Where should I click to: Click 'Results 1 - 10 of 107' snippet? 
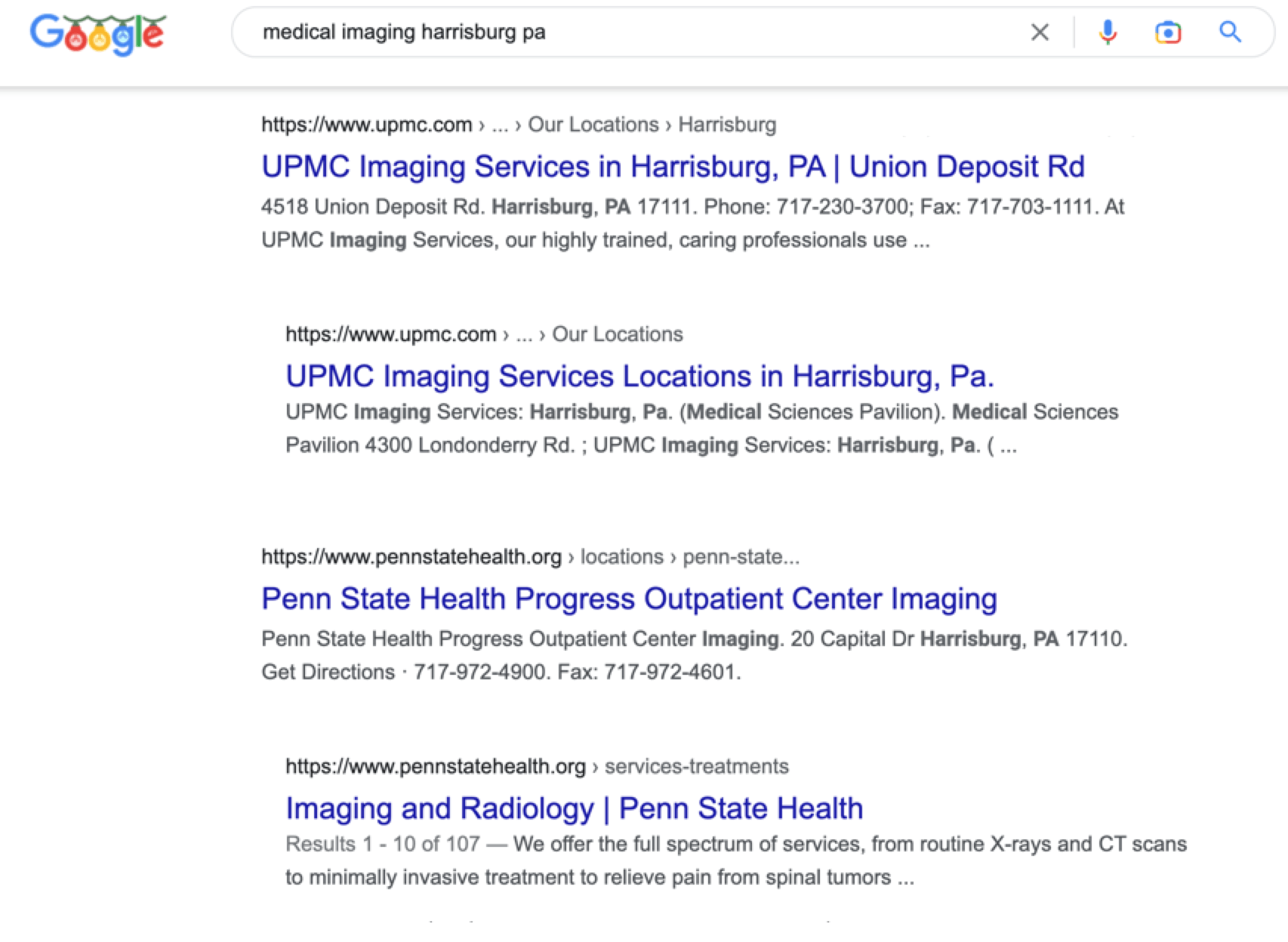point(383,844)
